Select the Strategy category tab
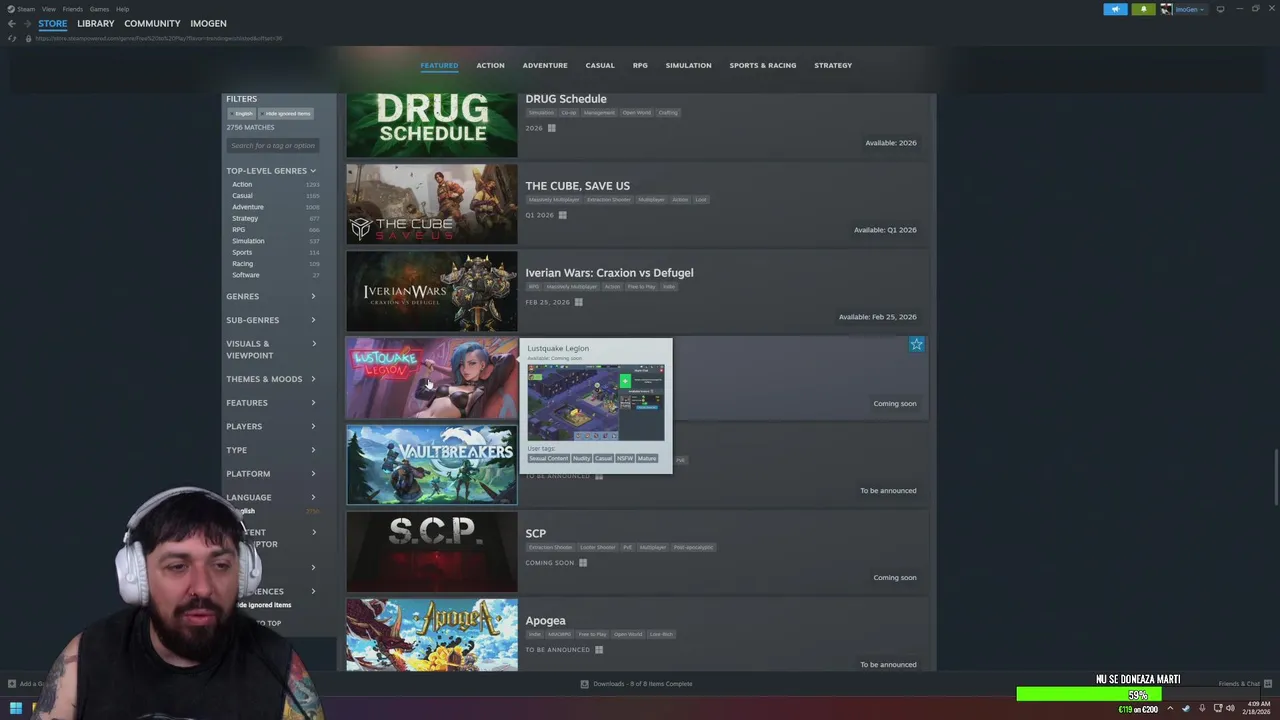1280x720 pixels. click(833, 65)
